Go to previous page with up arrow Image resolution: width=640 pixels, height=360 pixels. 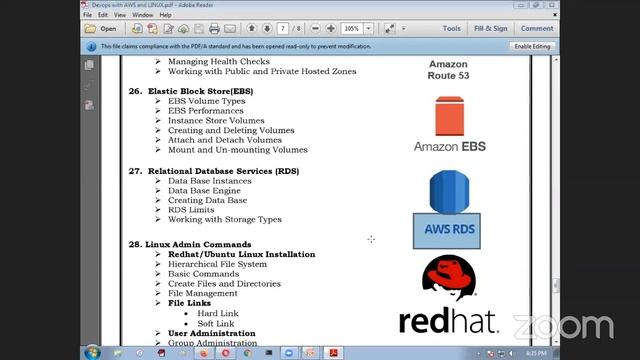click(252, 29)
